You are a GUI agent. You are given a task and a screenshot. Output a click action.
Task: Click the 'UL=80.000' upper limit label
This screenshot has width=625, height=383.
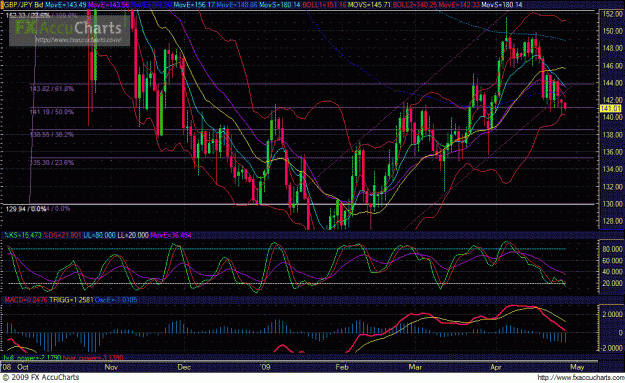pyautogui.click(x=99, y=235)
